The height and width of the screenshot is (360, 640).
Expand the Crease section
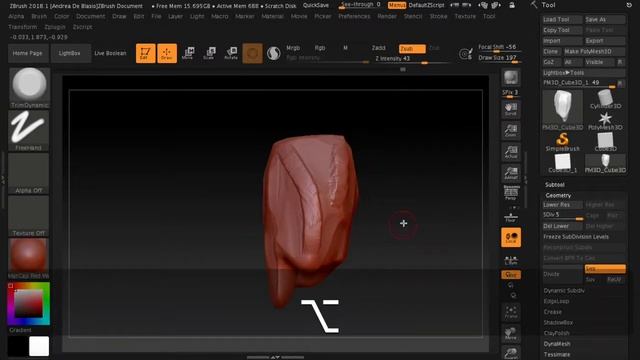pyautogui.click(x=553, y=312)
